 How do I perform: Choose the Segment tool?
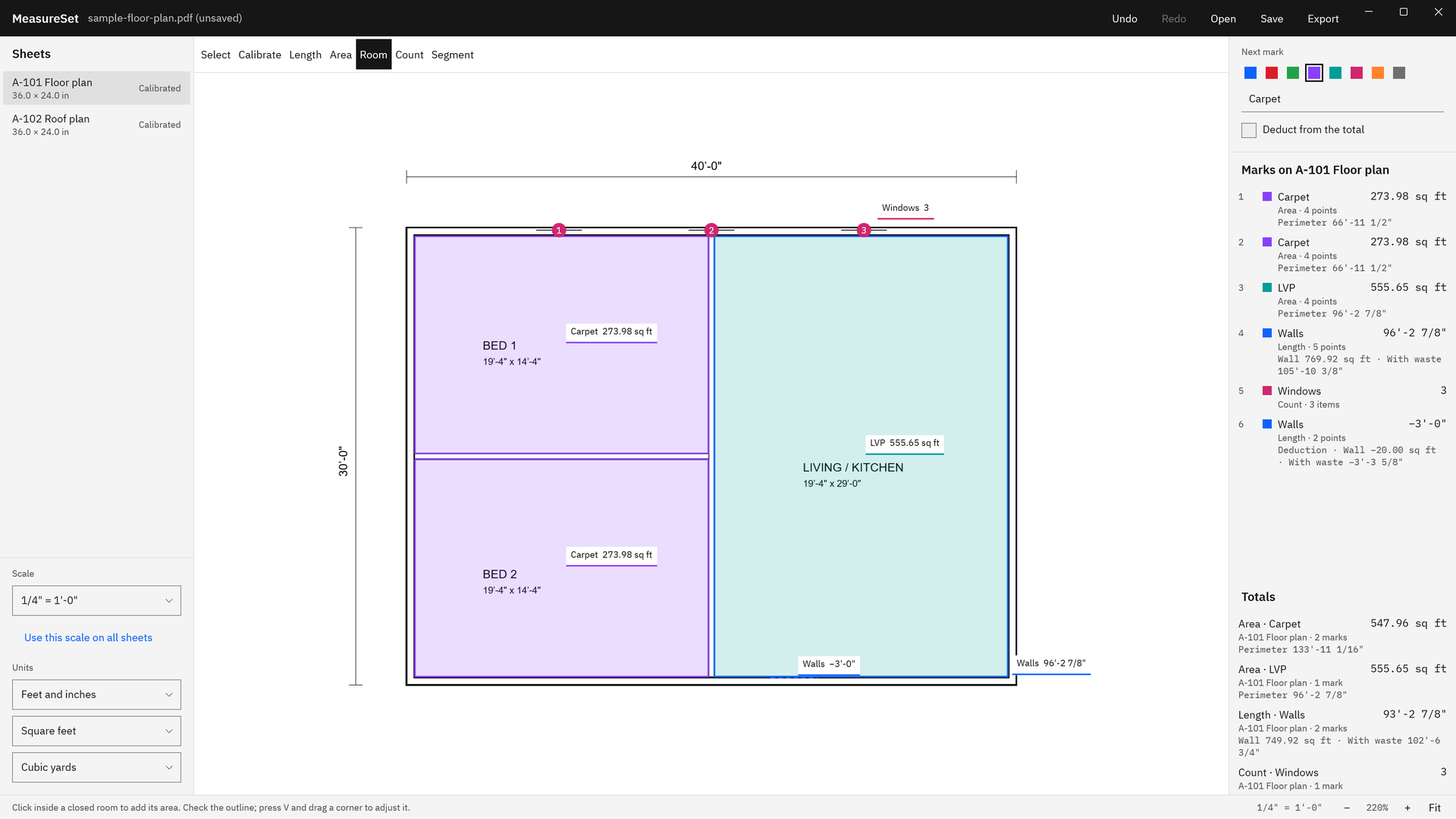click(x=452, y=55)
